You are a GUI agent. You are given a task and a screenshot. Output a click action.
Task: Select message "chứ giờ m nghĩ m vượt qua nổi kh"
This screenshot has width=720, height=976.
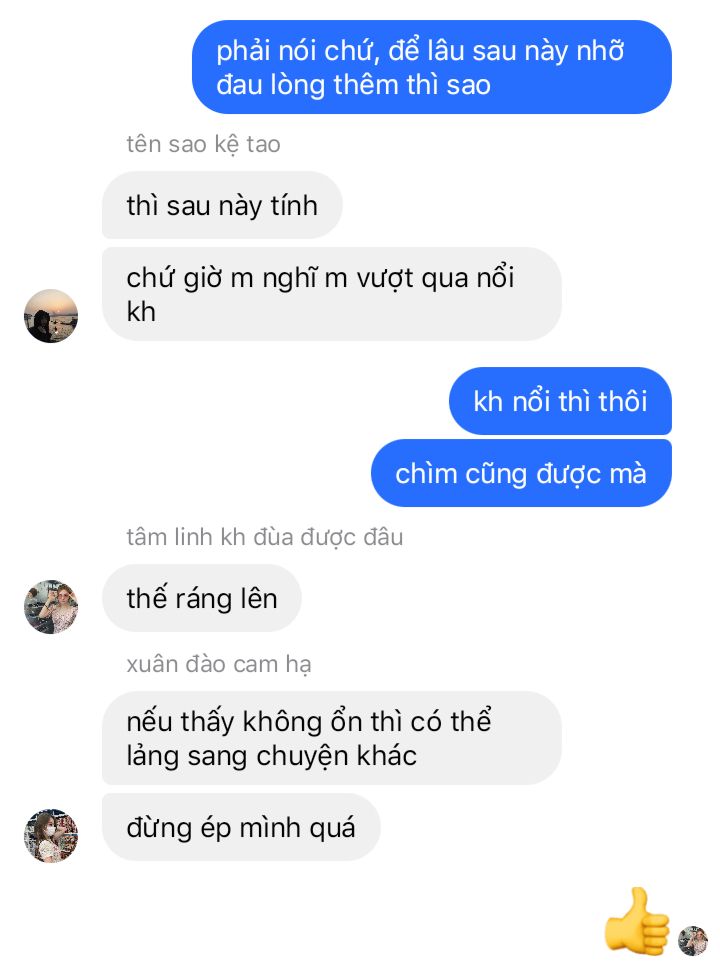[x=332, y=294]
